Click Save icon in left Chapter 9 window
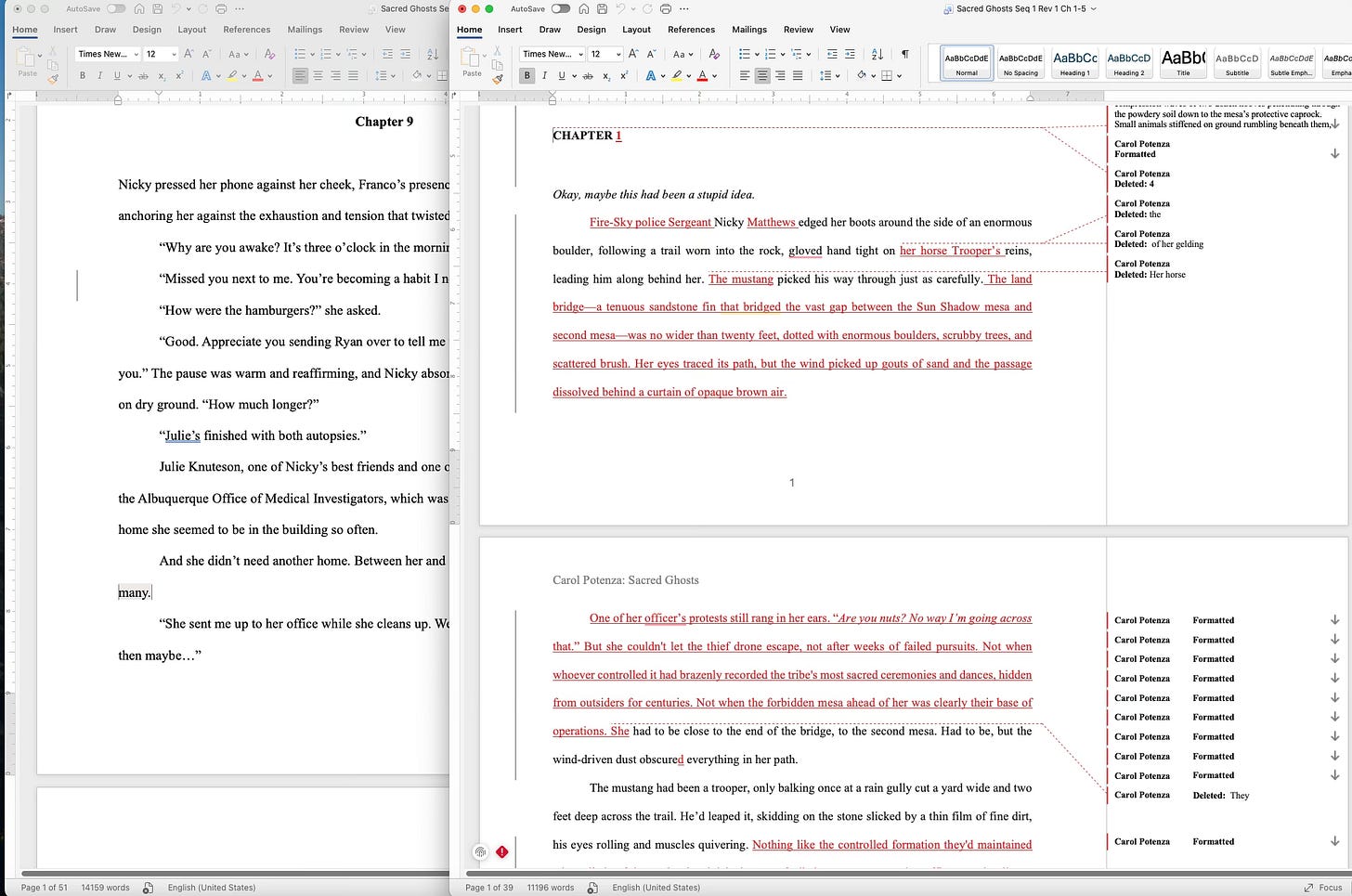This screenshot has width=1352, height=896. [157, 8]
